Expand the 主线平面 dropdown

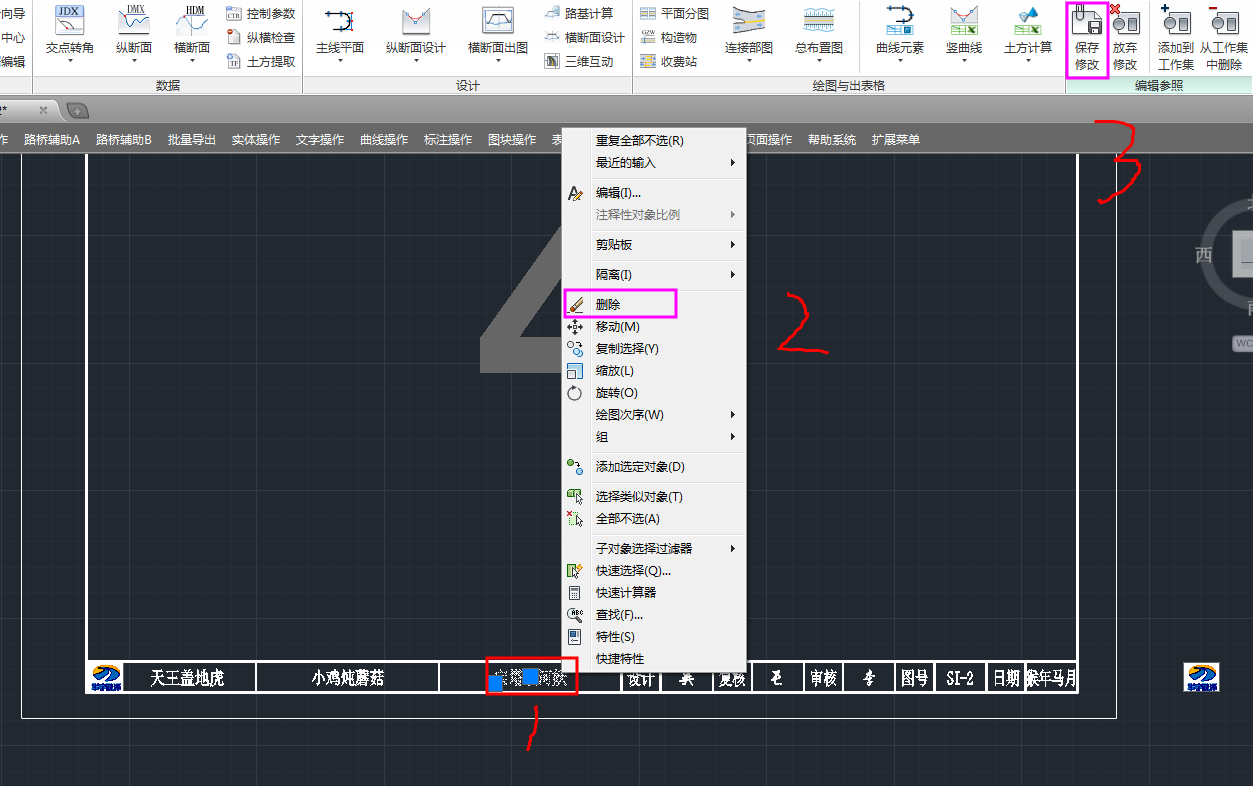pos(340,61)
